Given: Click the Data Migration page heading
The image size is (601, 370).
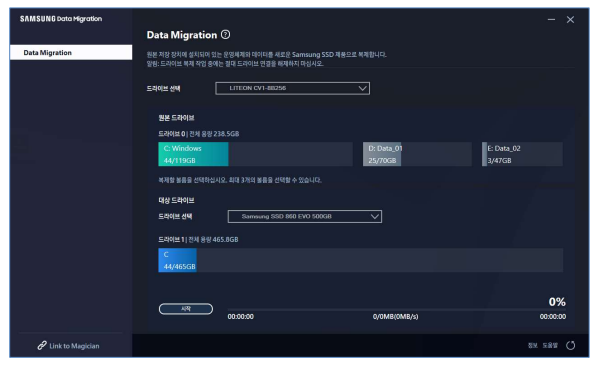Looking at the screenshot, I should pos(182,35).
